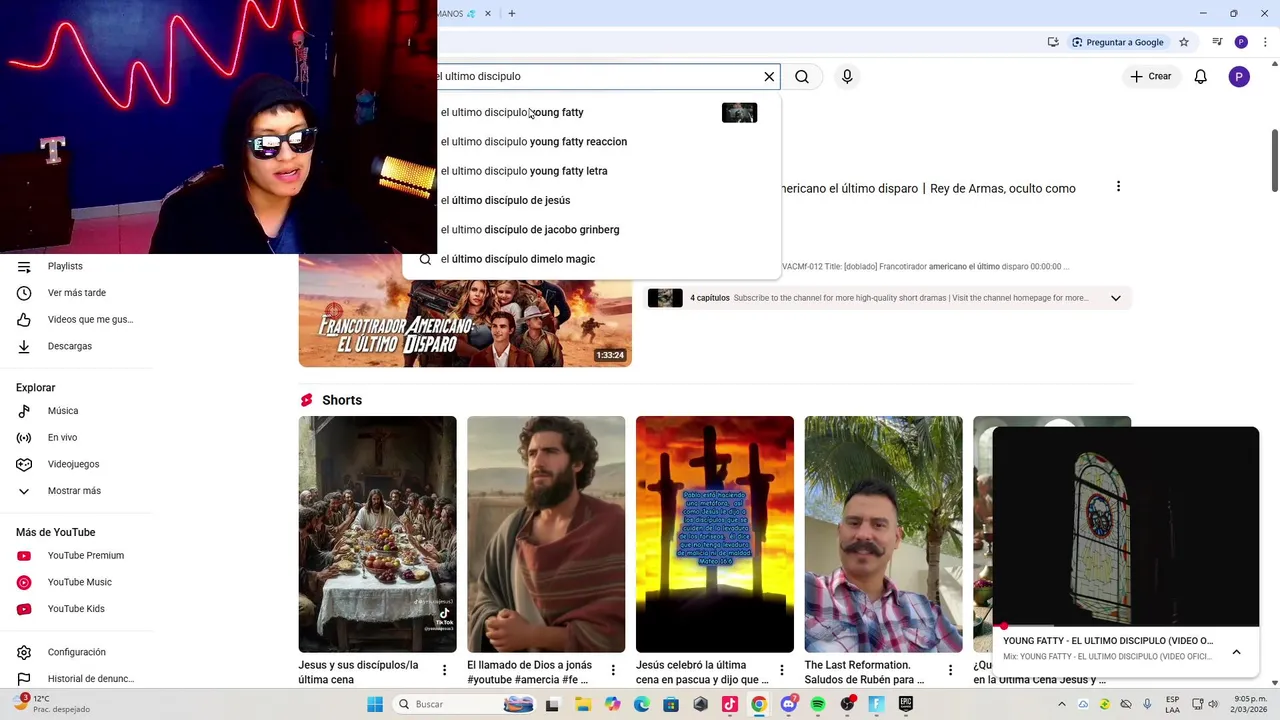Click the install app icon in address bar
Screen dimensions: 1280x720
pyautogui.click(x=1053, y=42)
